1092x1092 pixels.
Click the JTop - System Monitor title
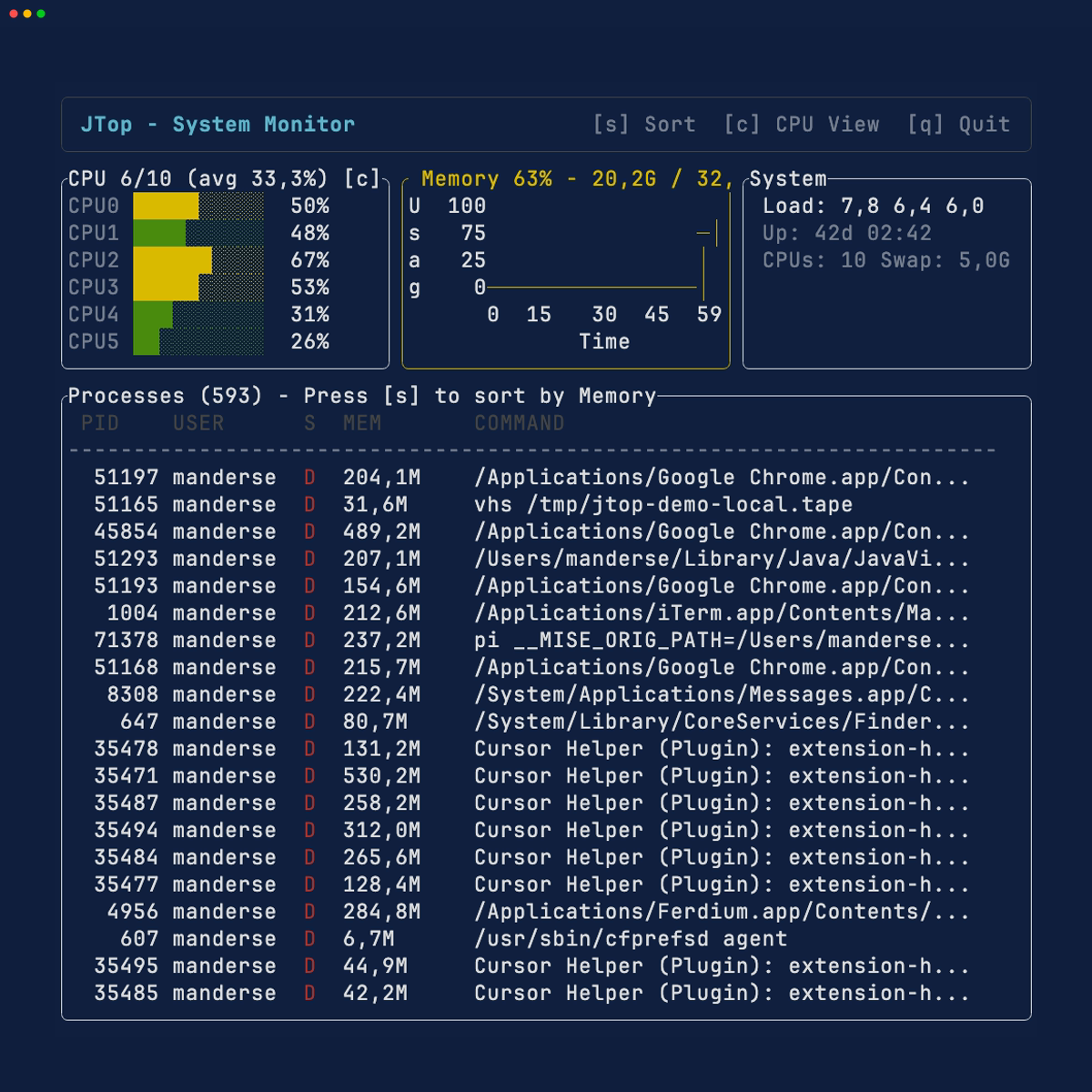pyautogui.click(x=217, y=125)
